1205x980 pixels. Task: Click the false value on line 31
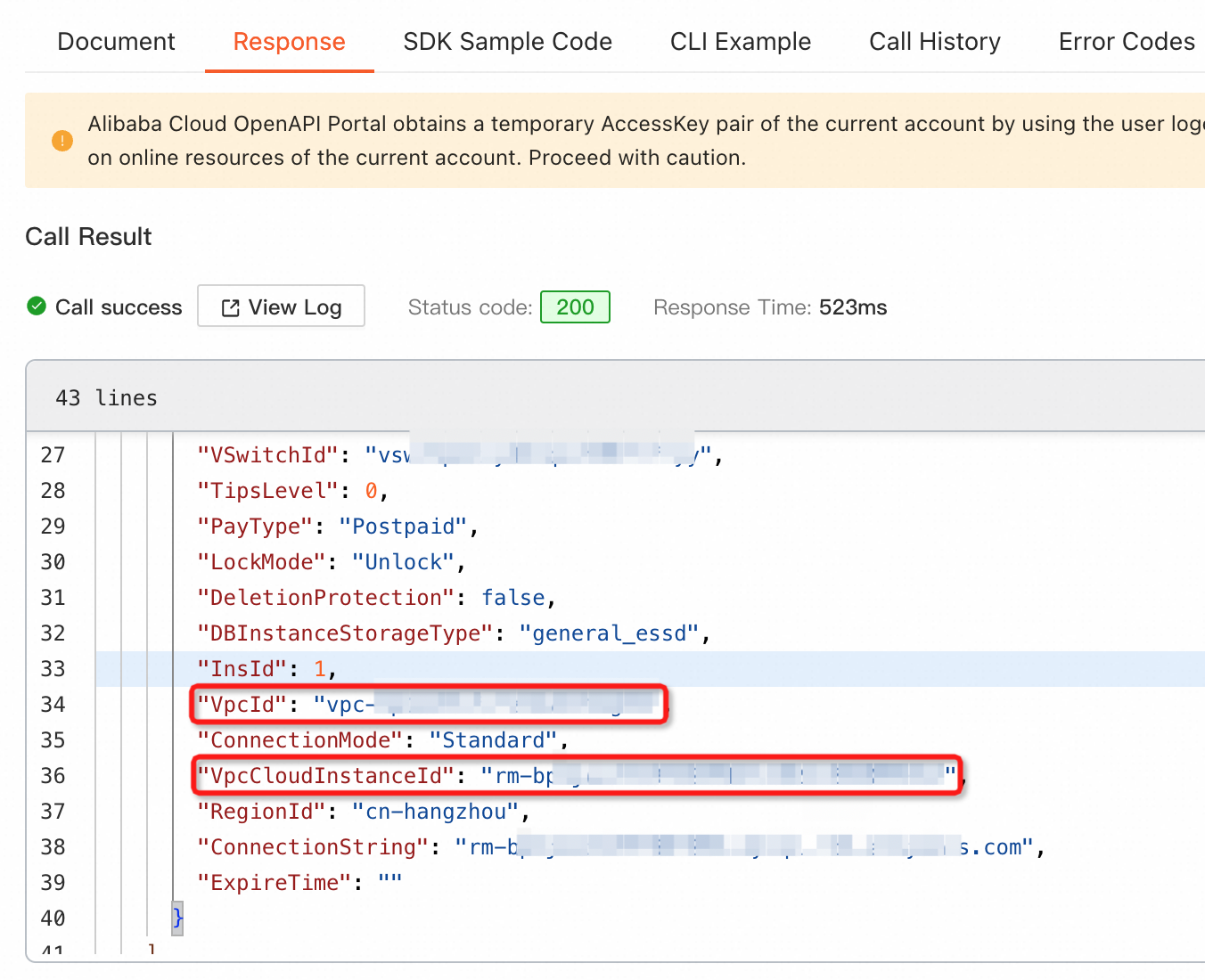(x=513, y=598)
